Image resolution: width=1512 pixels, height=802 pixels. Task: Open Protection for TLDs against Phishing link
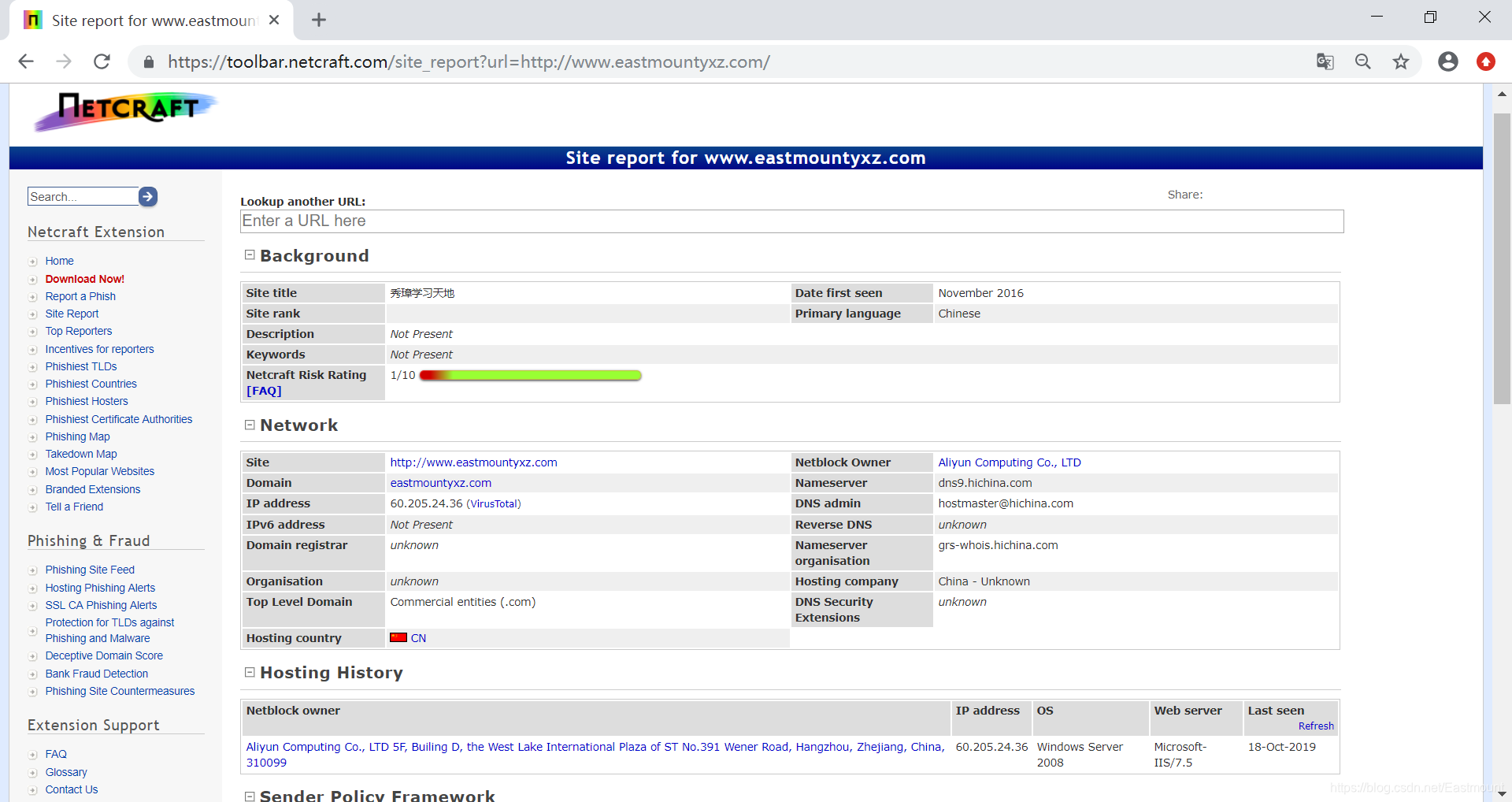point(109,630)
